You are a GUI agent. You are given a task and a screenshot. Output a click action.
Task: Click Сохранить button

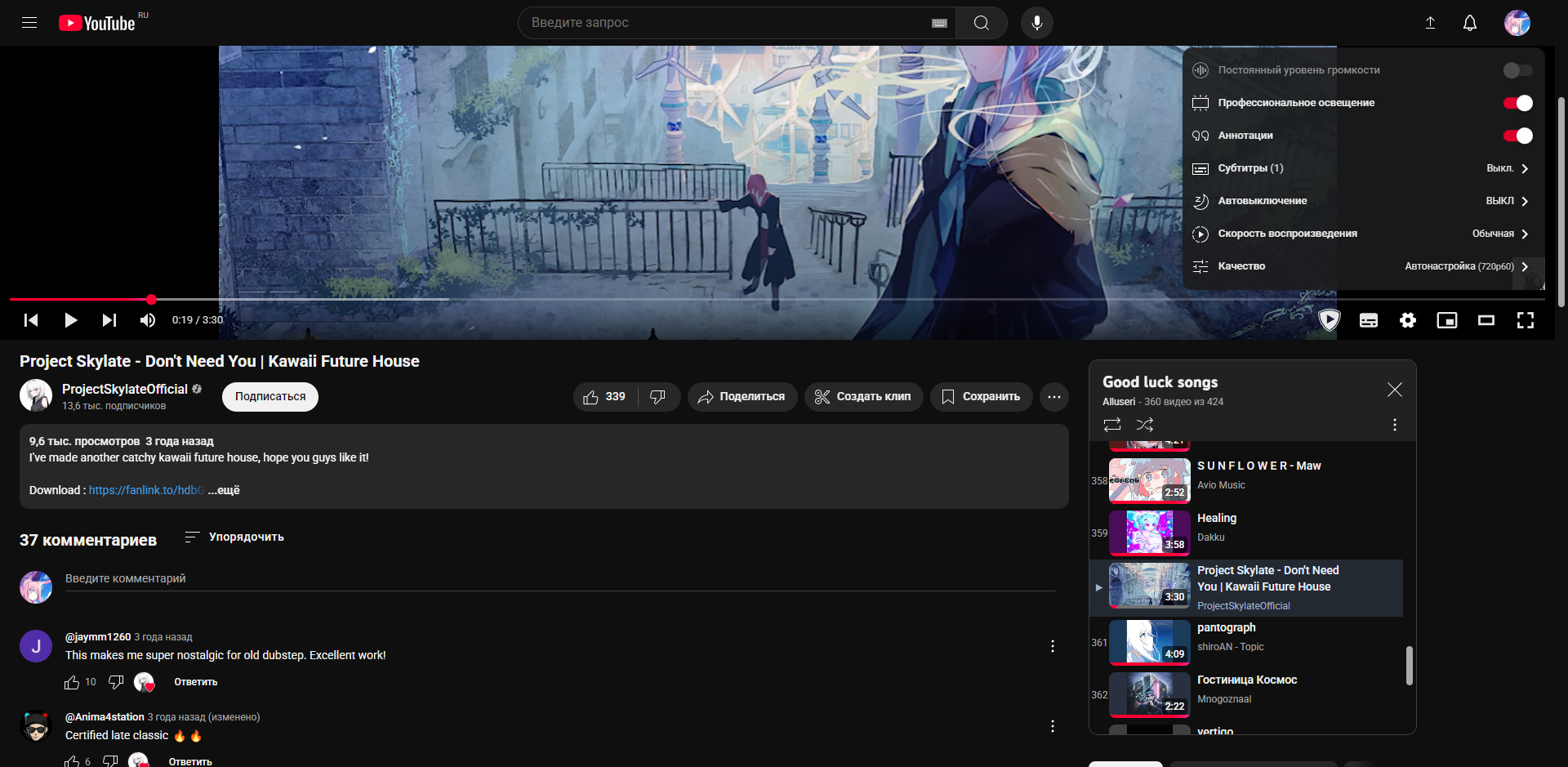click(982, 397)
